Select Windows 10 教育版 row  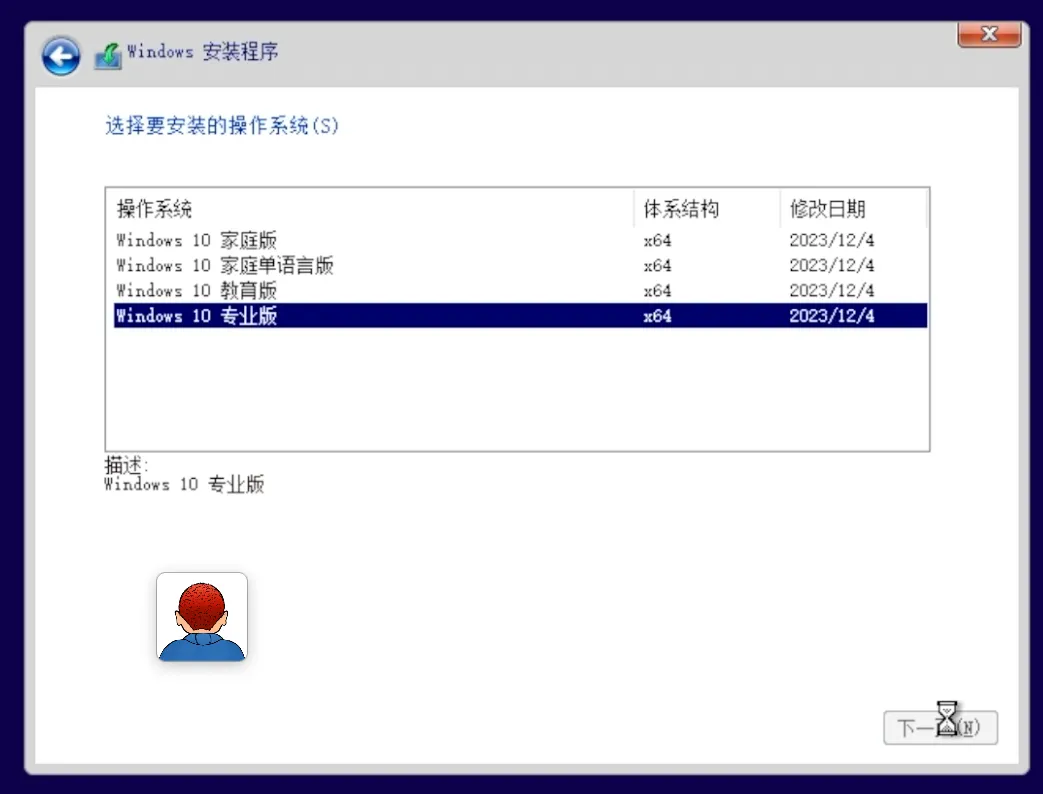tap(520, 291)
